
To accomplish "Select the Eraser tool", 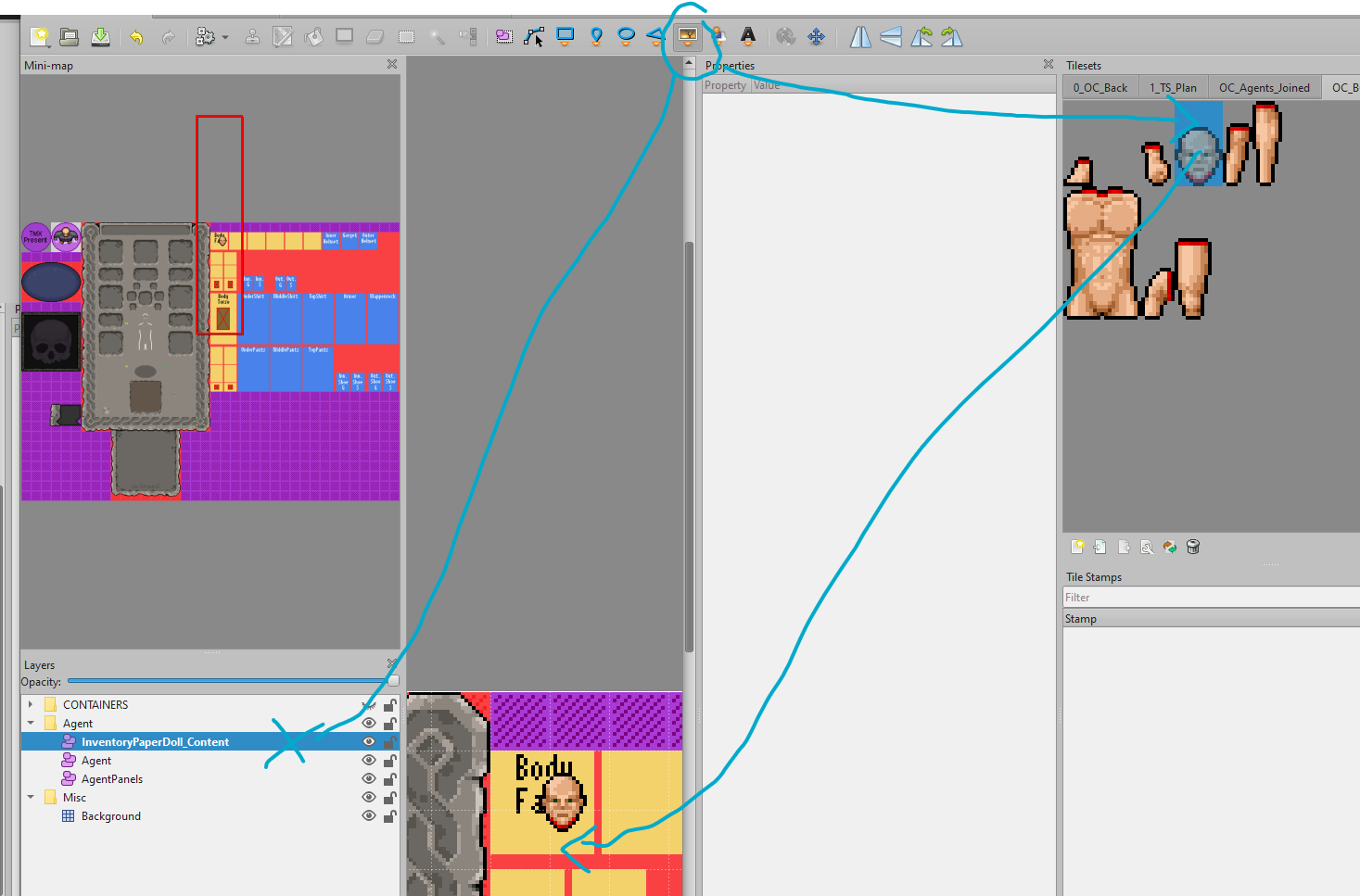I will [x=375, y=37].
